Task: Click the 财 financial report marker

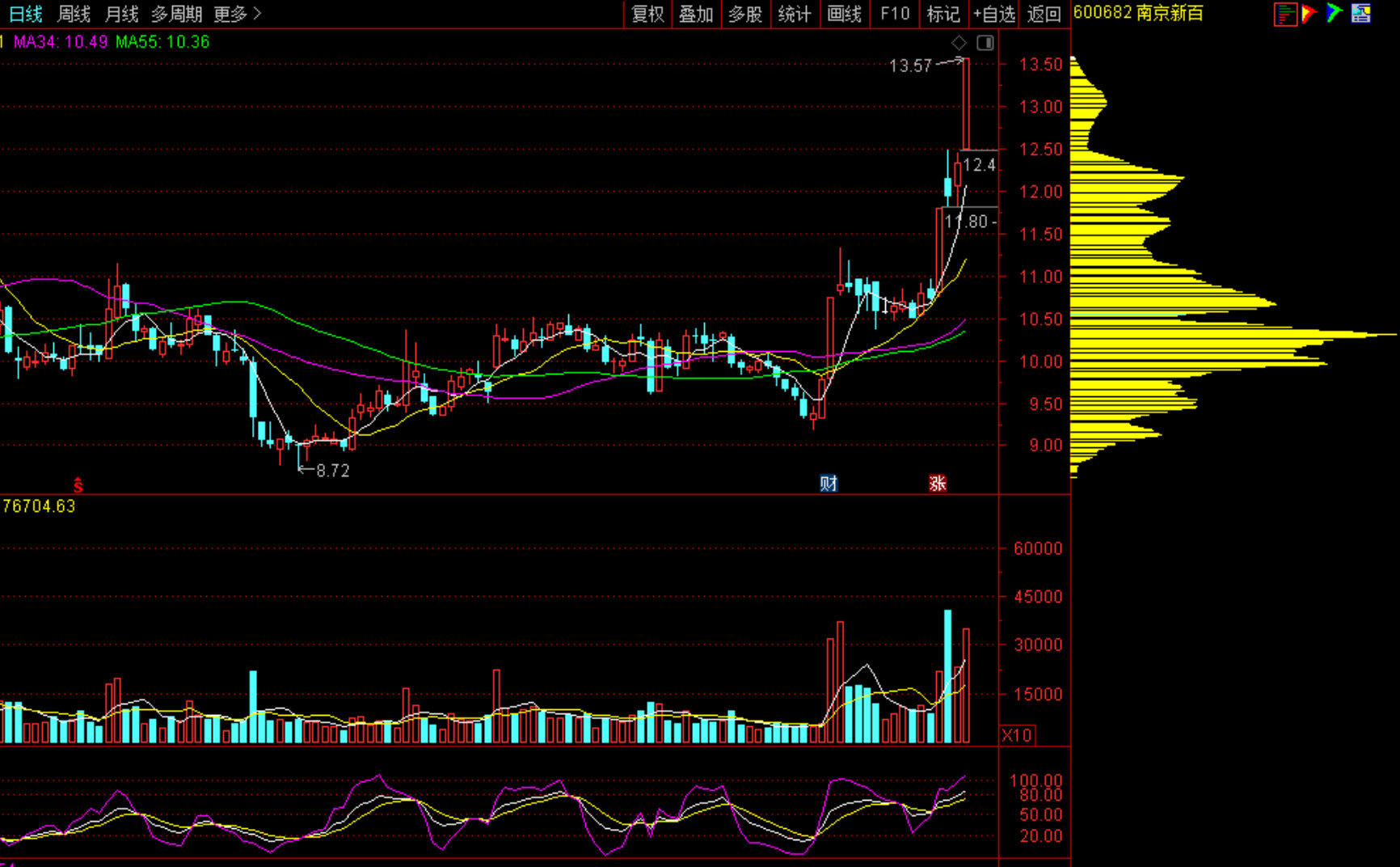Action: (x=829, y=484)
